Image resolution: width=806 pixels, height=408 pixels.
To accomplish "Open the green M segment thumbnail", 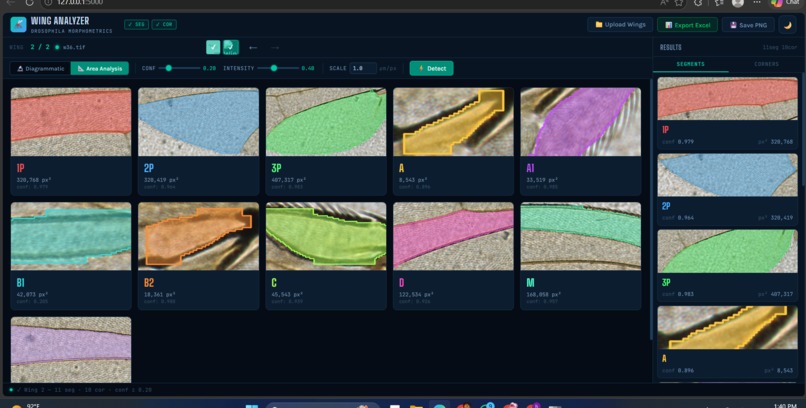I will [581, 236].
